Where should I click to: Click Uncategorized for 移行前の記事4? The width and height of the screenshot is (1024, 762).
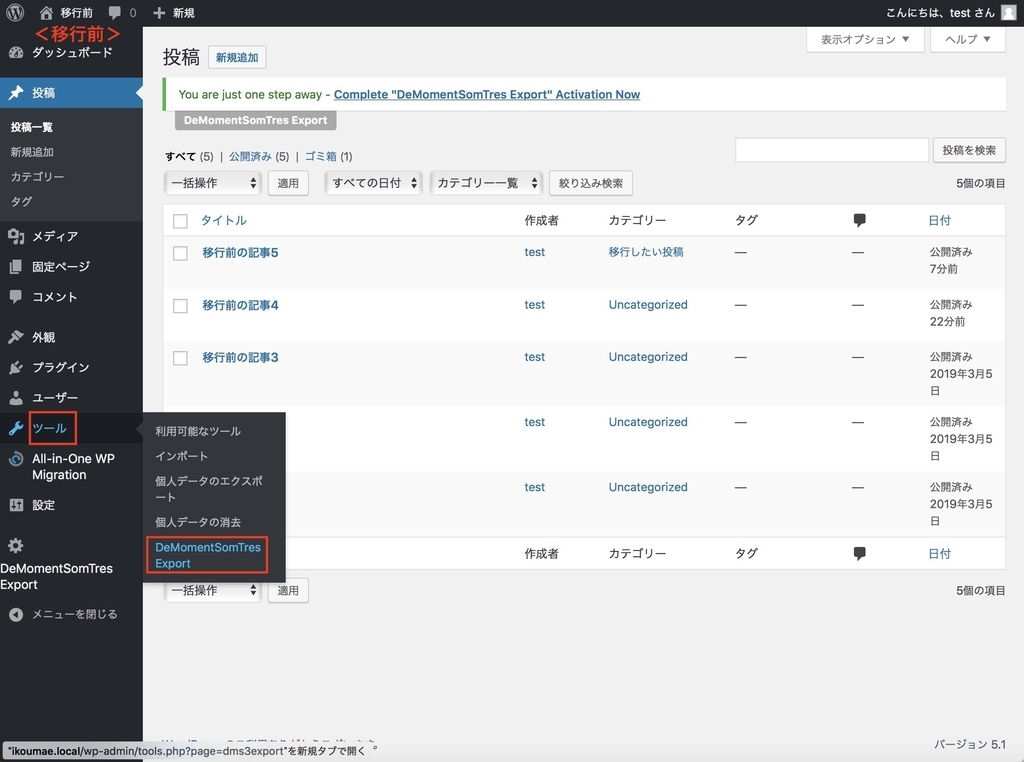click(648, 305)
